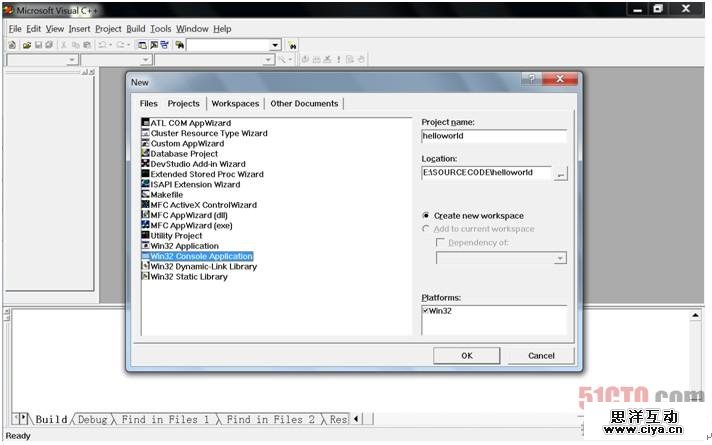The width and height of the screenshot is (712, 445).
Task: Select the Create new workspace radio button
Action: pos(427,216)
